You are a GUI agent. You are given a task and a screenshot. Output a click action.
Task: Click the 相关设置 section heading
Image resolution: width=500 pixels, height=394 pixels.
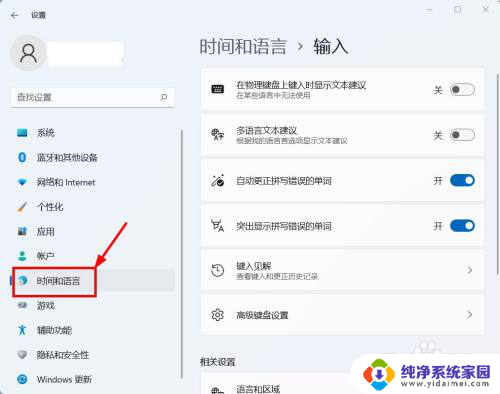218,362
